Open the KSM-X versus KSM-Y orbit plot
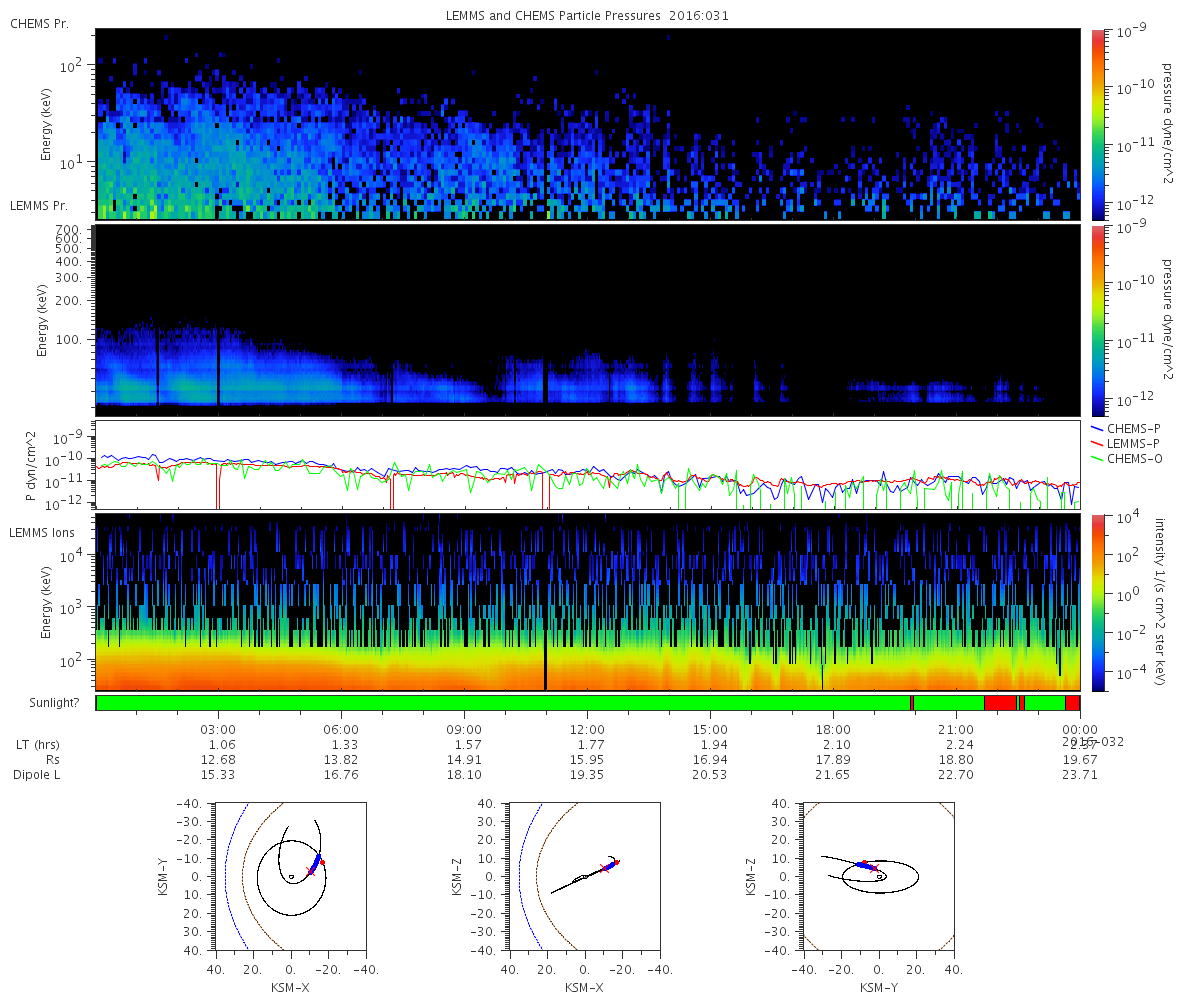 (290, 875)
